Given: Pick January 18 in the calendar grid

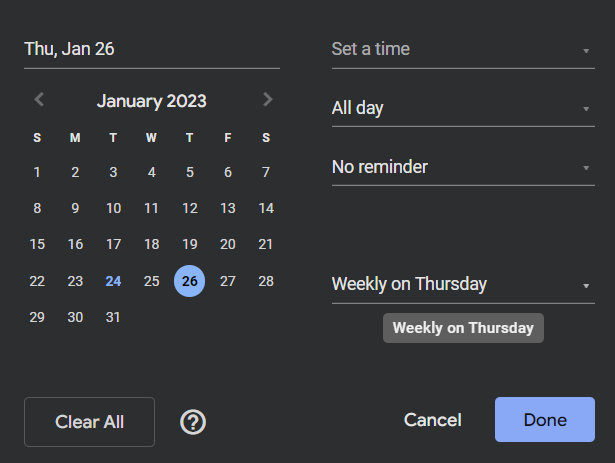Looking at the screenshot, I should pos(151,244).
